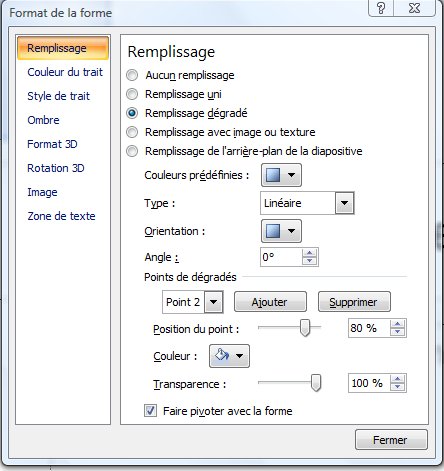Decrease Position du point with down arrow
This screenshot has height=471, width=444.
[397, 332]
